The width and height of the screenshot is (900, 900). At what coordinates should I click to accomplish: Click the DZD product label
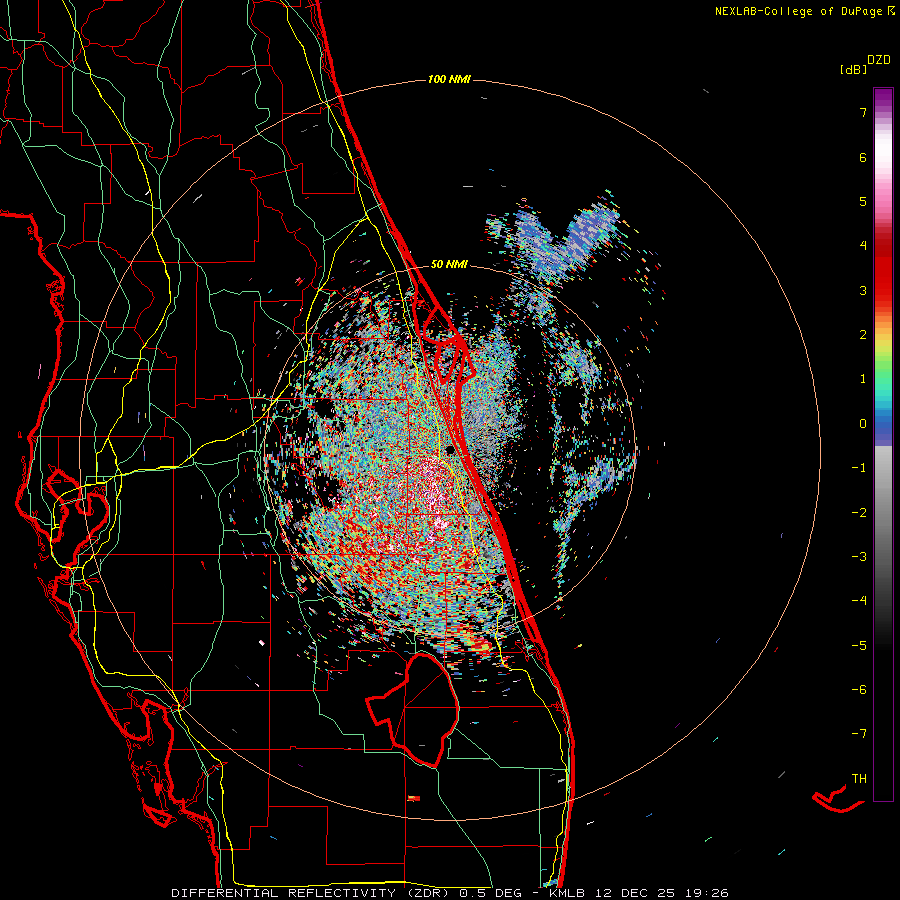click(879, 60)
